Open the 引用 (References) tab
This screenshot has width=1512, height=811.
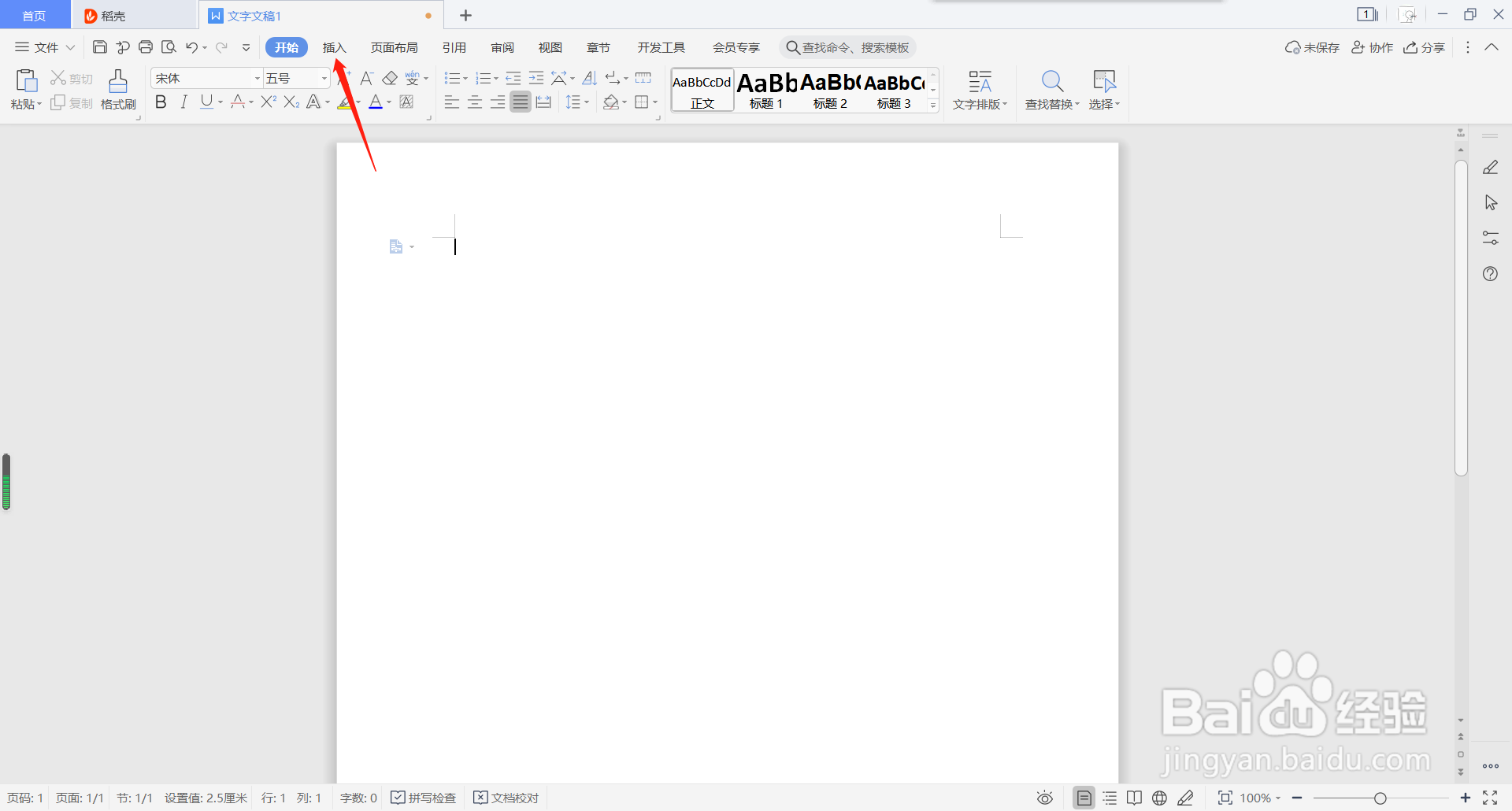pos(454,47)
